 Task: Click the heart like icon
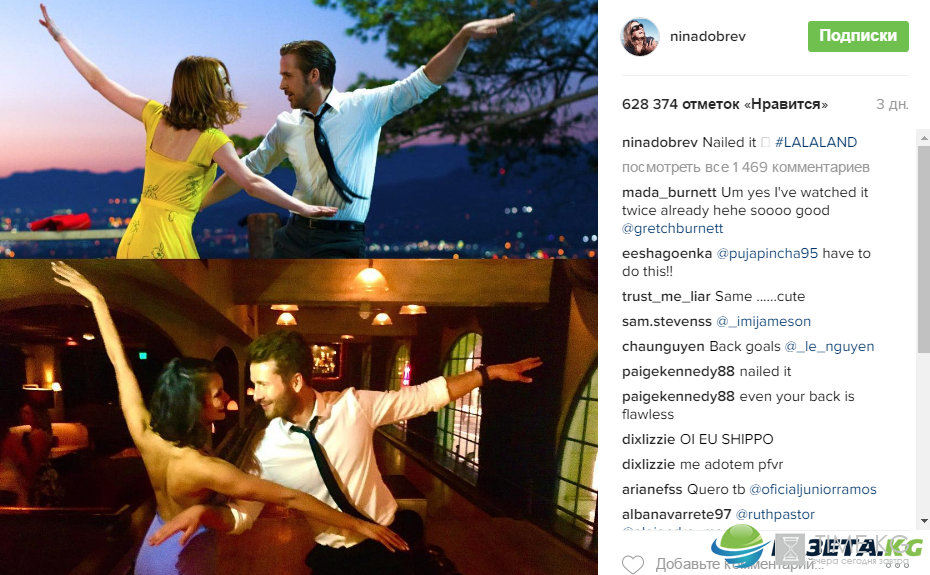(632, 564)
